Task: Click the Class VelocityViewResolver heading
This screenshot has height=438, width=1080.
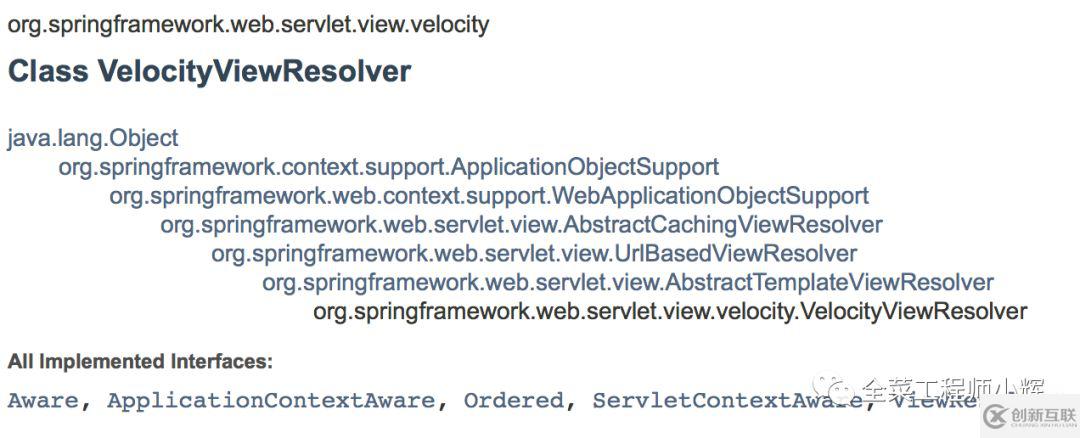Action: pos(209,72)
